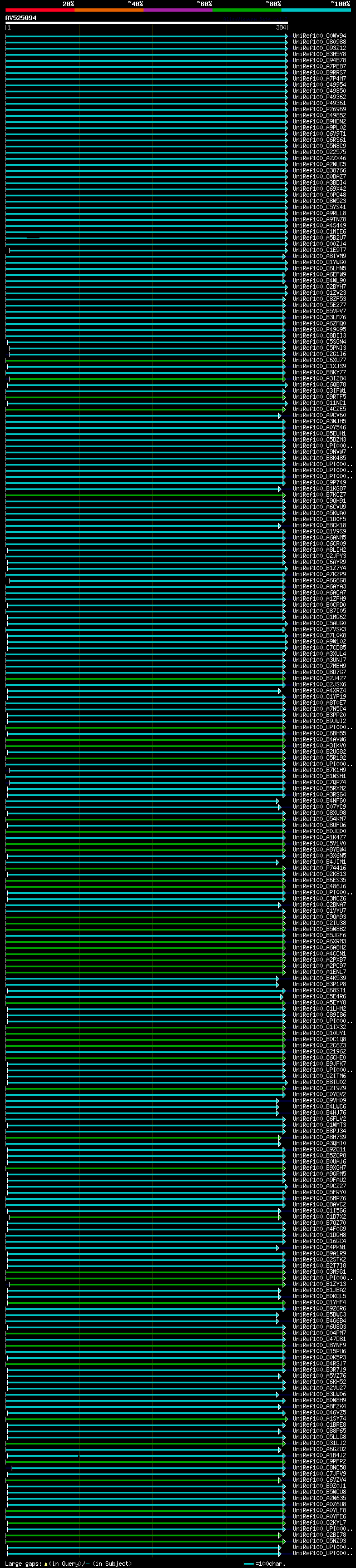Select hit label UniRef100_B3H5Y8
This screenshot has height=1568, width=356.
coord(319,54)
